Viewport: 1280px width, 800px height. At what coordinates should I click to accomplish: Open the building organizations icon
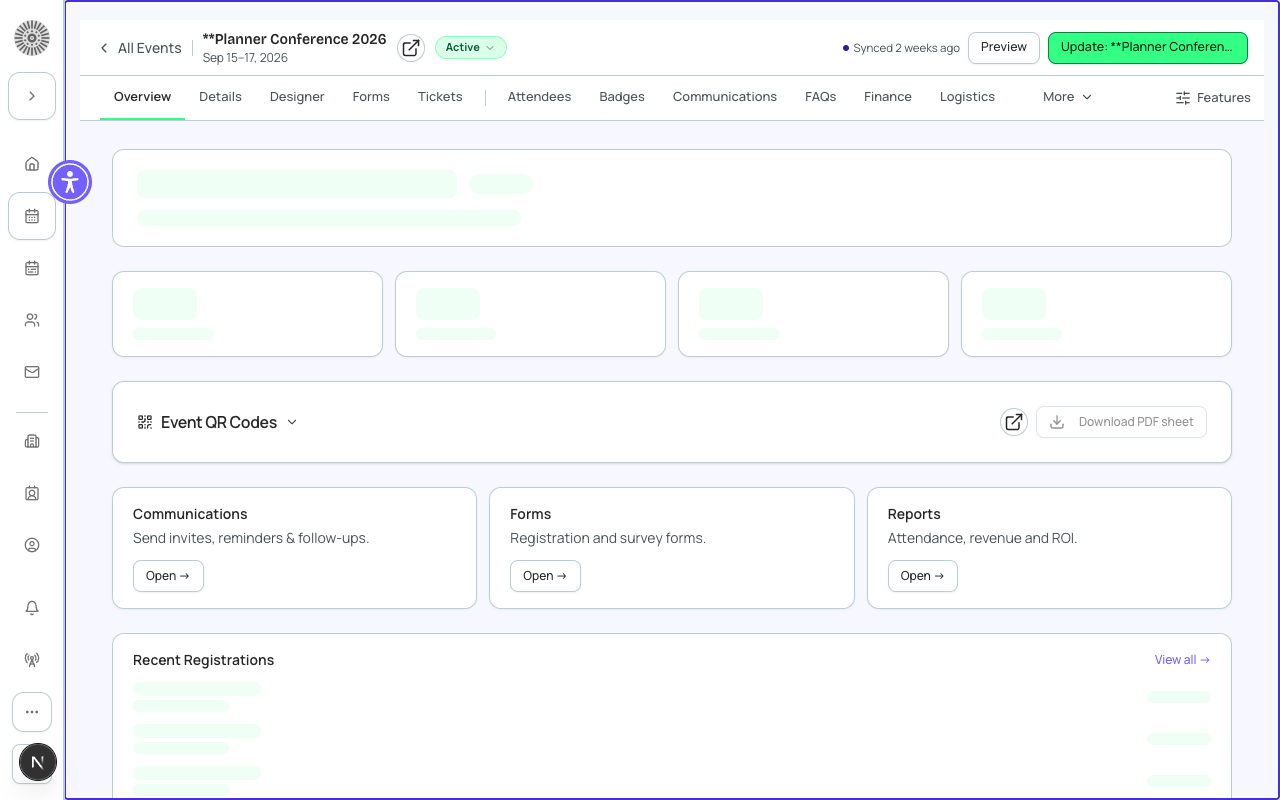tap(32, 441)
